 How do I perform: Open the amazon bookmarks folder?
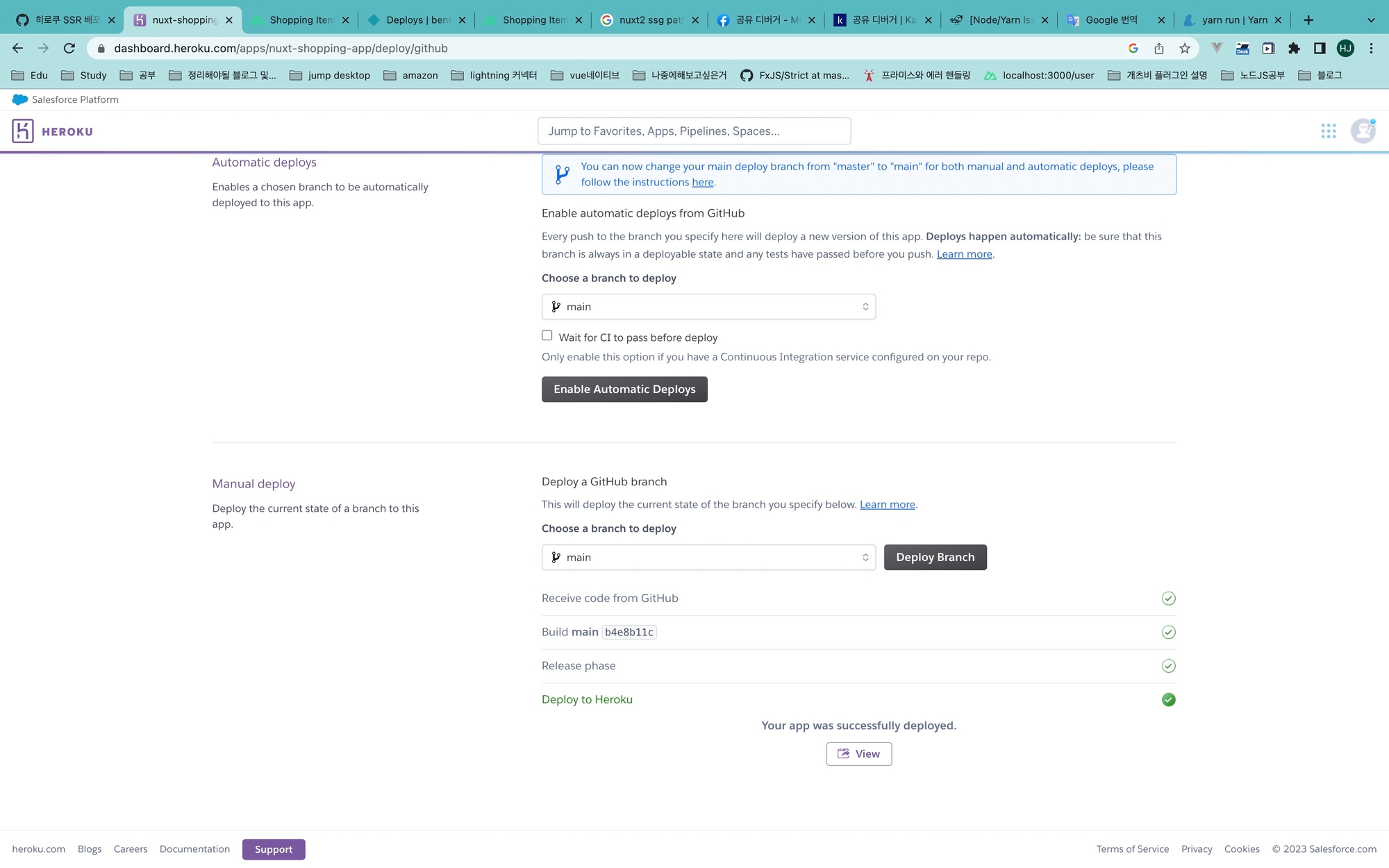410,75
